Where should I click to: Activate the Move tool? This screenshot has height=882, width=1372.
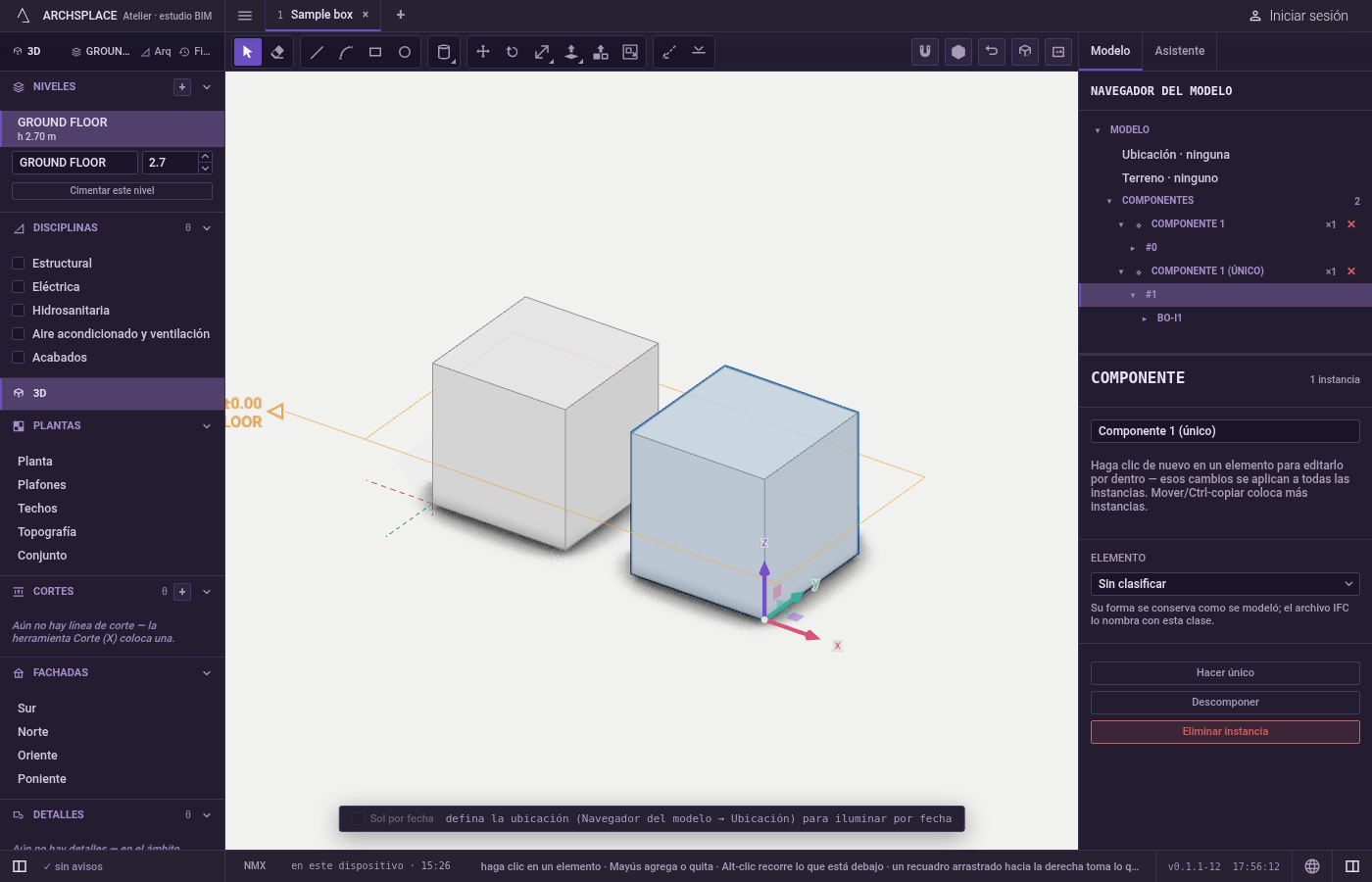pyautogui.click(x=483, y=52)
